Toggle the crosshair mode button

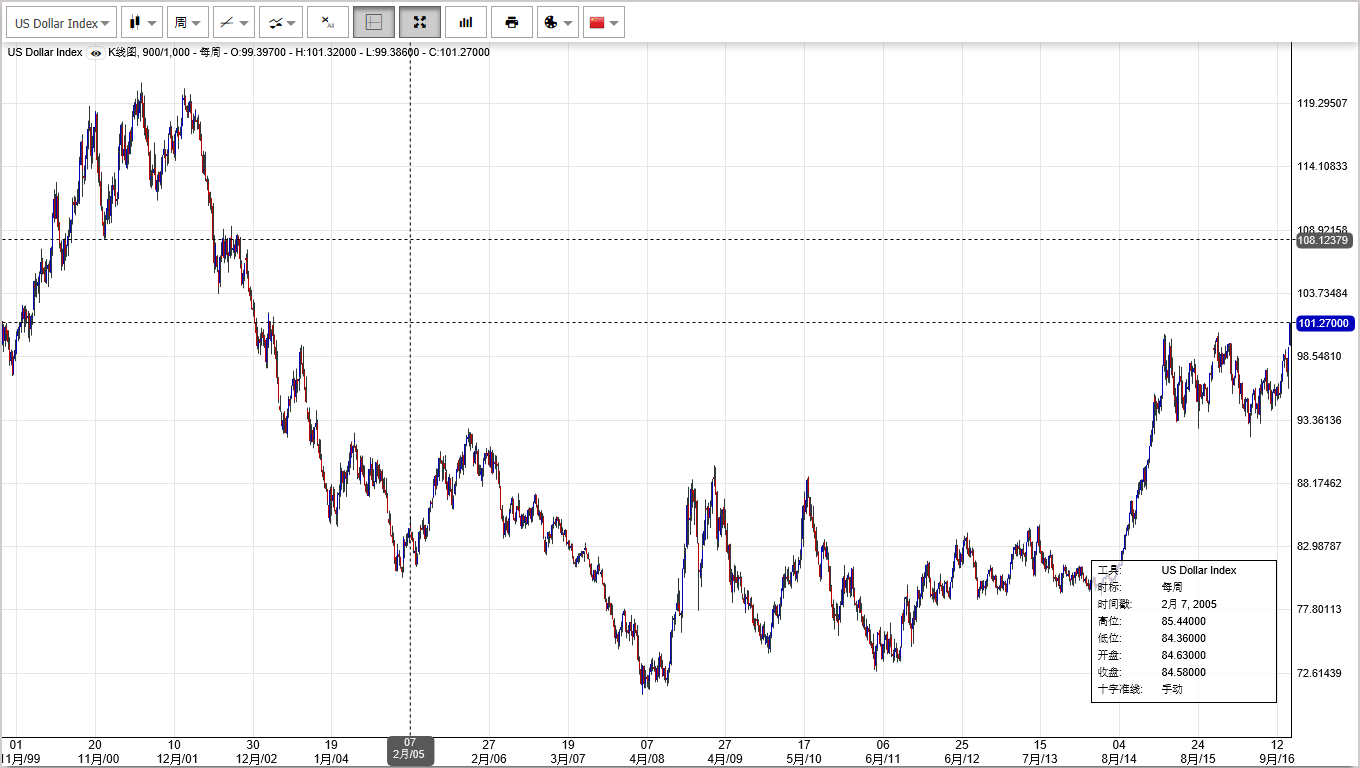(x=374, y=22)
